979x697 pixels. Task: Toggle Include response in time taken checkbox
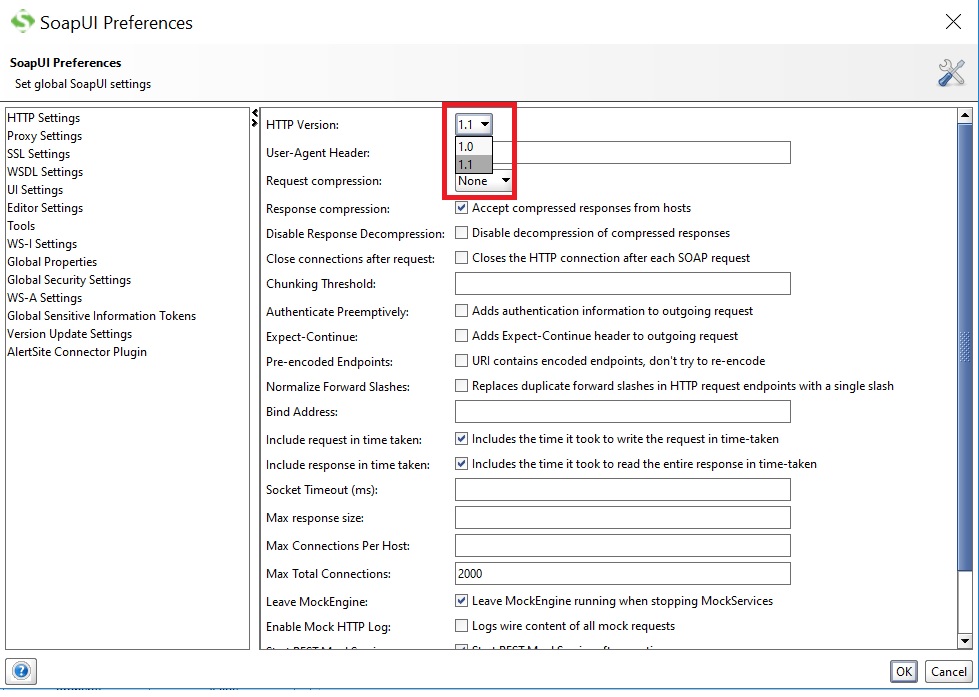click(x=461, y=464)
